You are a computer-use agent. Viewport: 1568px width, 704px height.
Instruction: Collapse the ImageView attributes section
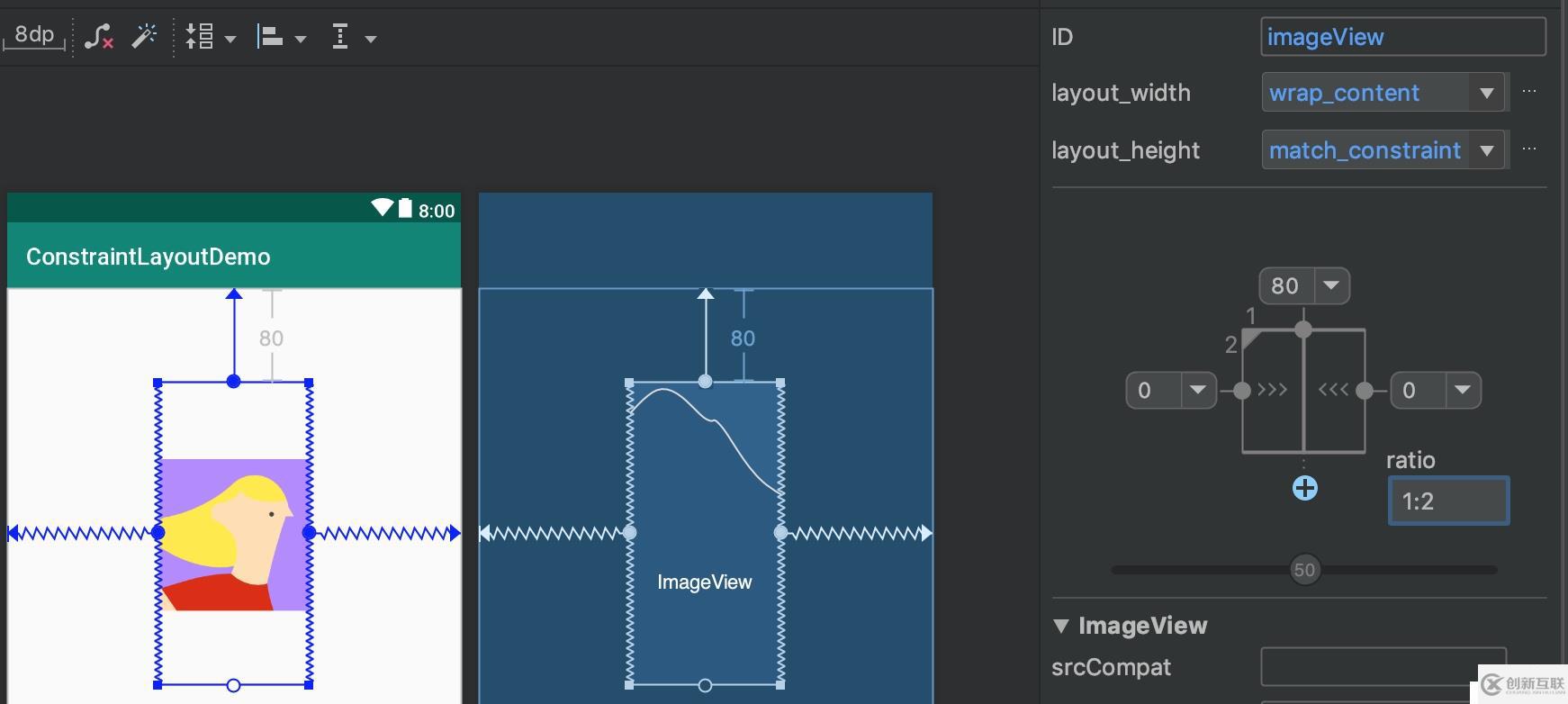tap(1061, 626)
